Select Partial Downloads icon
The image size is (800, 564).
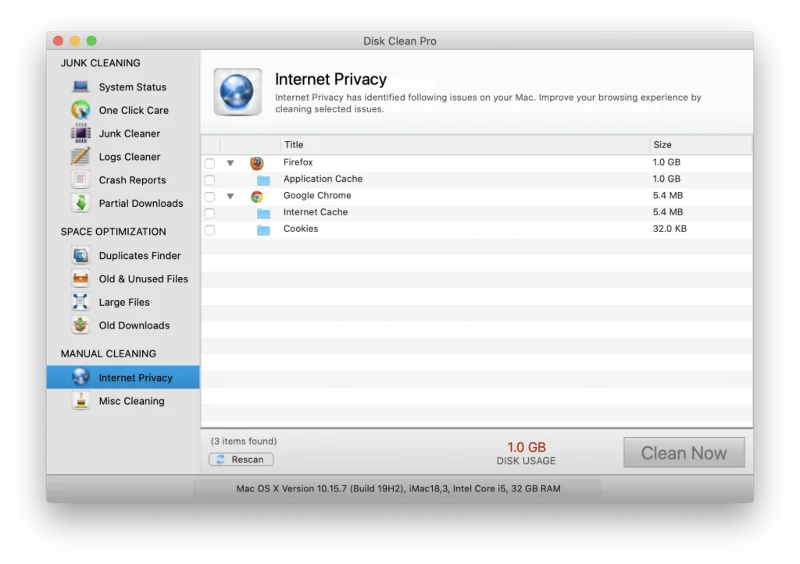point(81,203)
